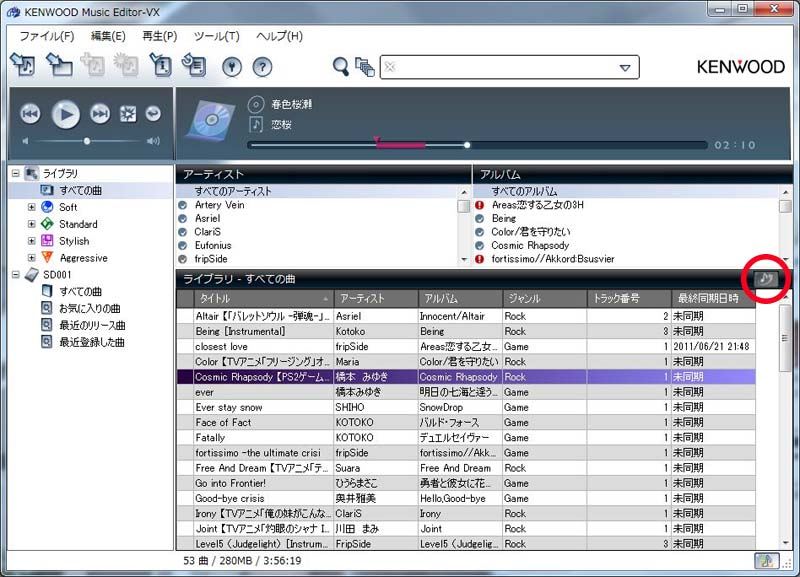This screenshot has height=577, width=800.
Task: Open the ヘルプ(H) menu
Action: pos(279,36)
